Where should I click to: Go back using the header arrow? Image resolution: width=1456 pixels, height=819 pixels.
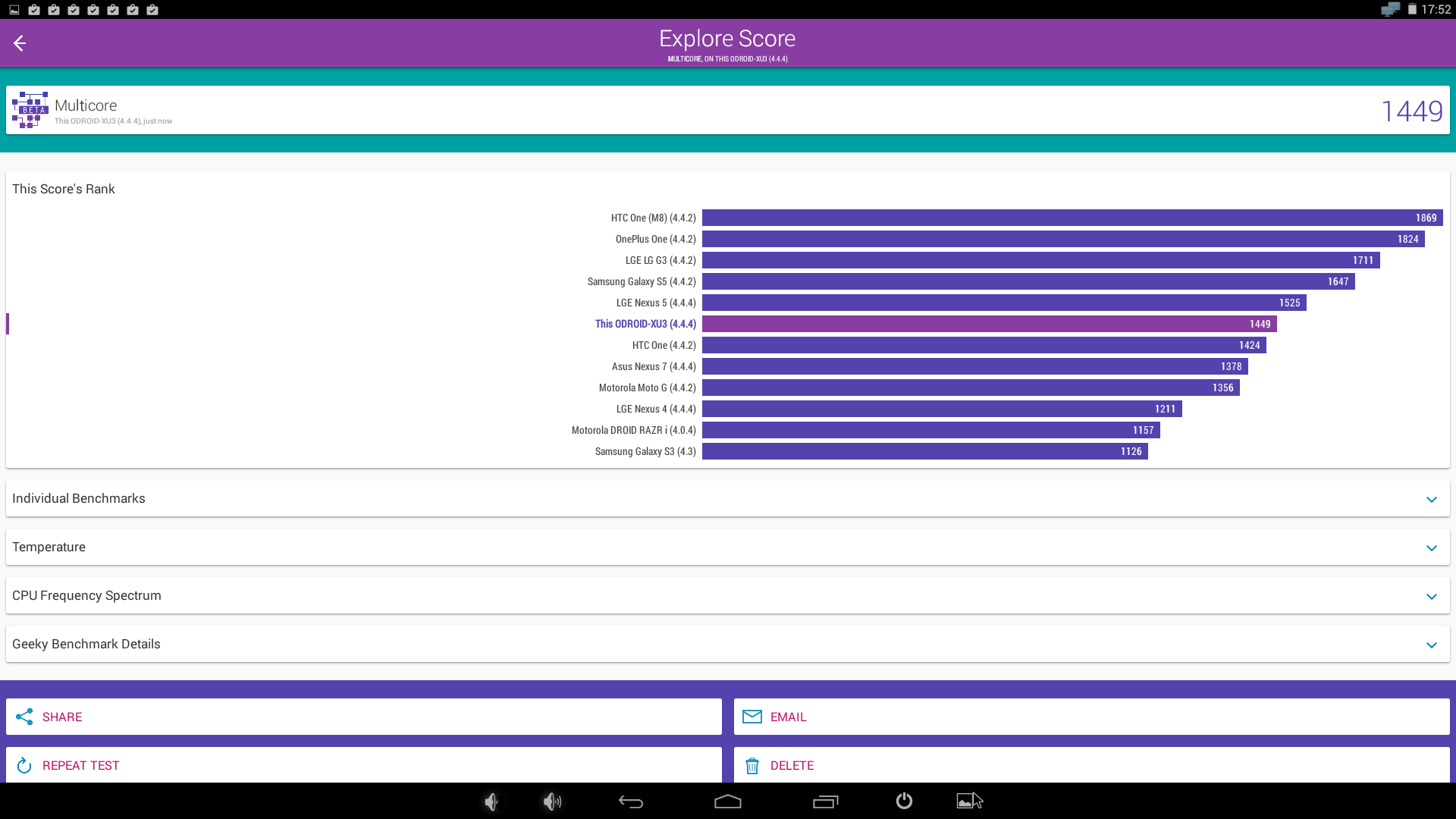[20, 43]
